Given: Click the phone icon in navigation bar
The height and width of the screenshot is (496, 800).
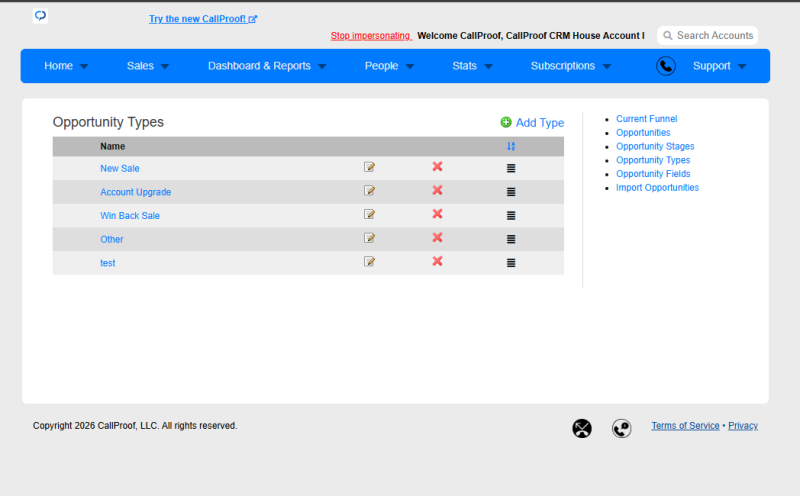Looking at the screenshot, I should (666, 66).
